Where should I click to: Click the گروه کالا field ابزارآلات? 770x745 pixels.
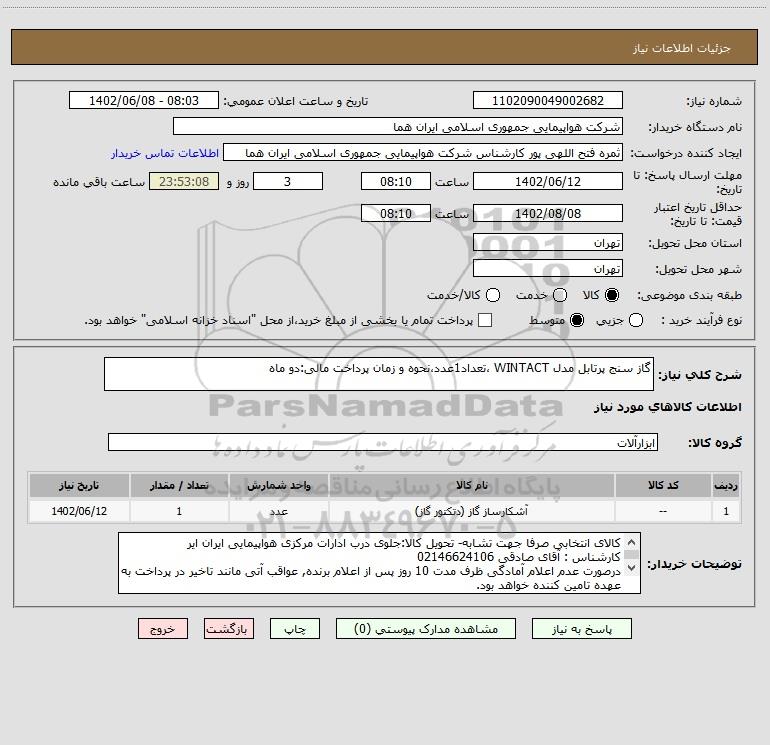(x=383, y=442)
